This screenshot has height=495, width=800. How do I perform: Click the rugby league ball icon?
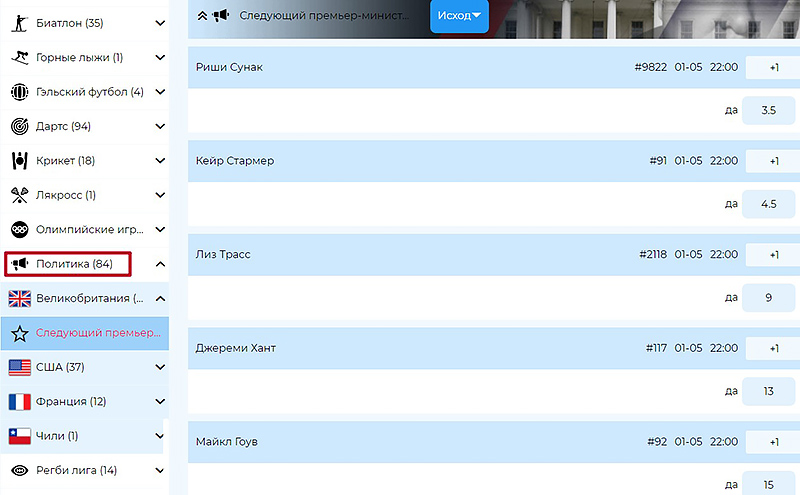(x=19, y=470)
